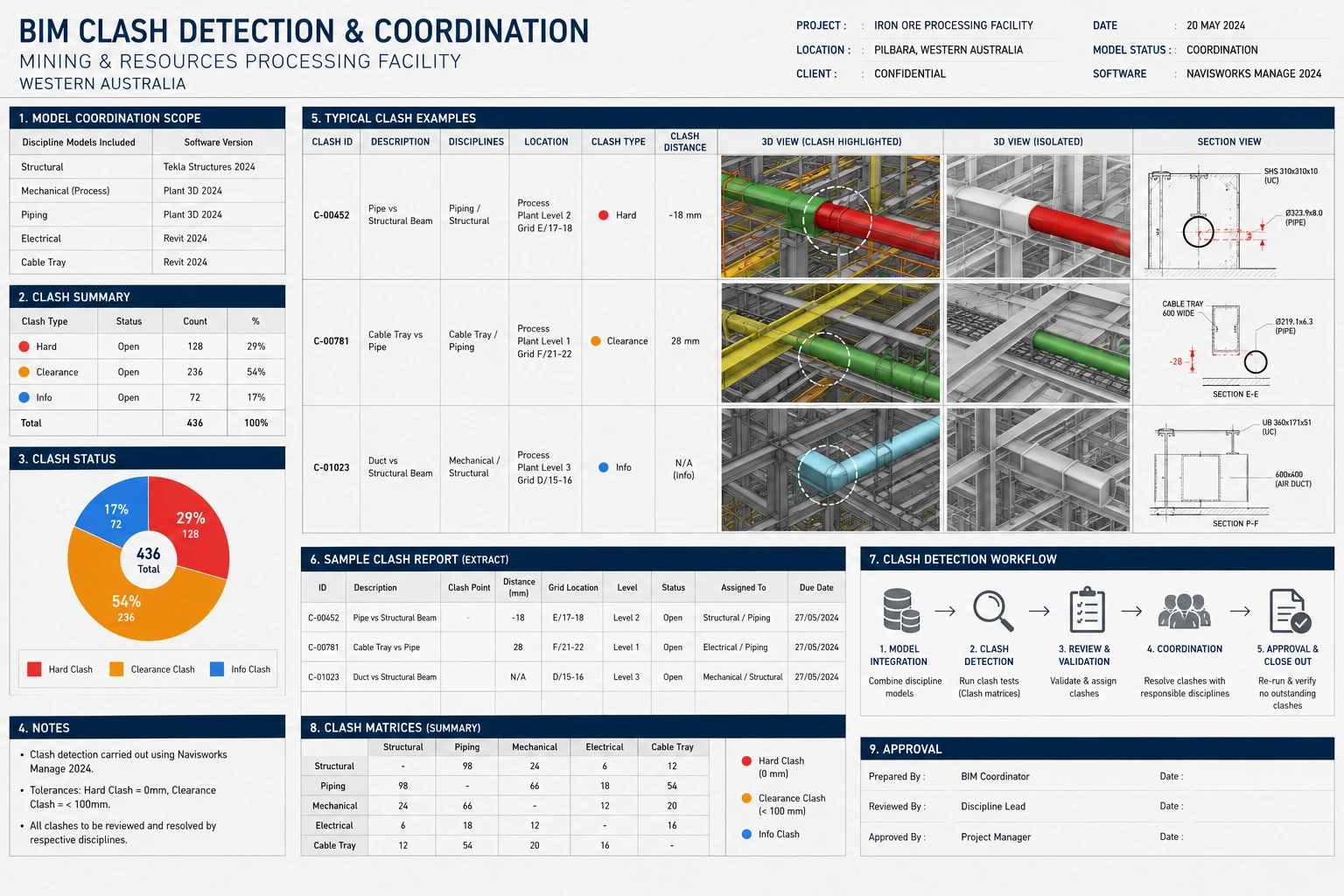This screenshot has width=1344, height=896.
Task: Click the Clash Detection magnifier icon
Action: tap(993, 611)
